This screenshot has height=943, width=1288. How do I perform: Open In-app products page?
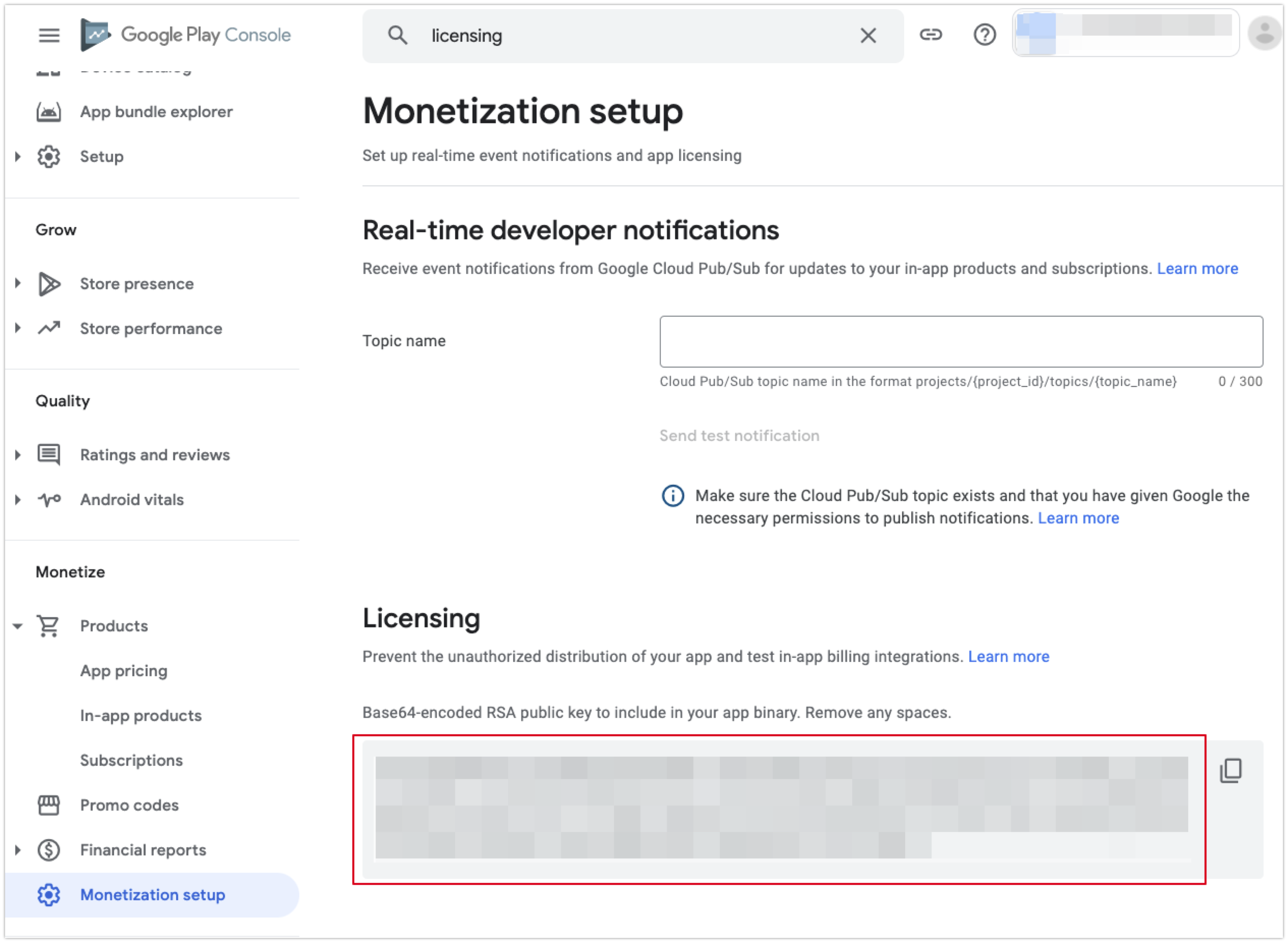point(141,715)
